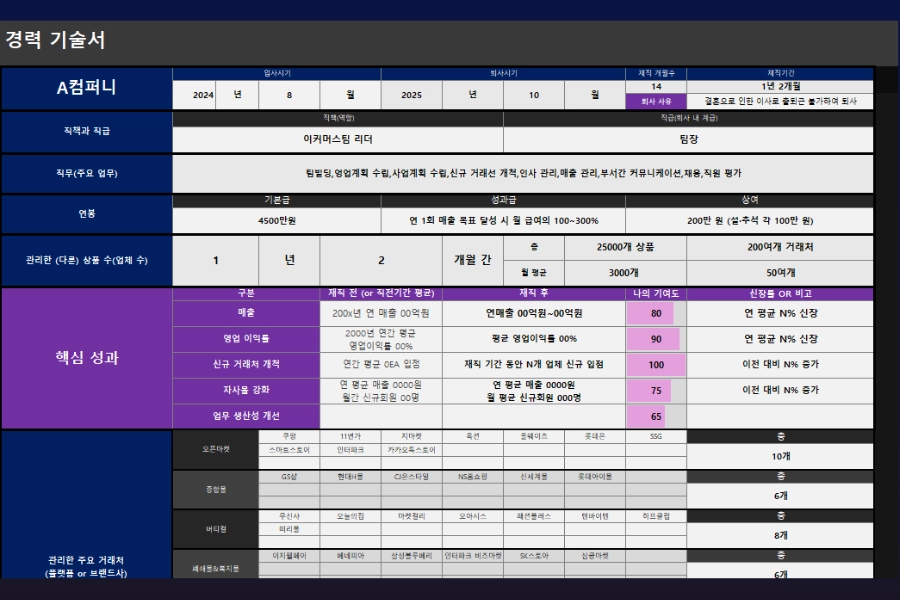Click the 팀장 rank cell
Viewport: 900px width, 600px height.
point(688,140)
